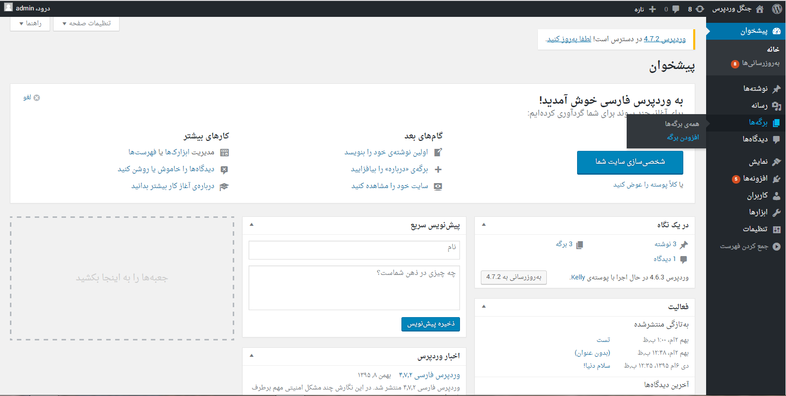Click the pushpin icon beside '3 نوشته'
This screenshot has height=396, width=786.
pos(684,245)
